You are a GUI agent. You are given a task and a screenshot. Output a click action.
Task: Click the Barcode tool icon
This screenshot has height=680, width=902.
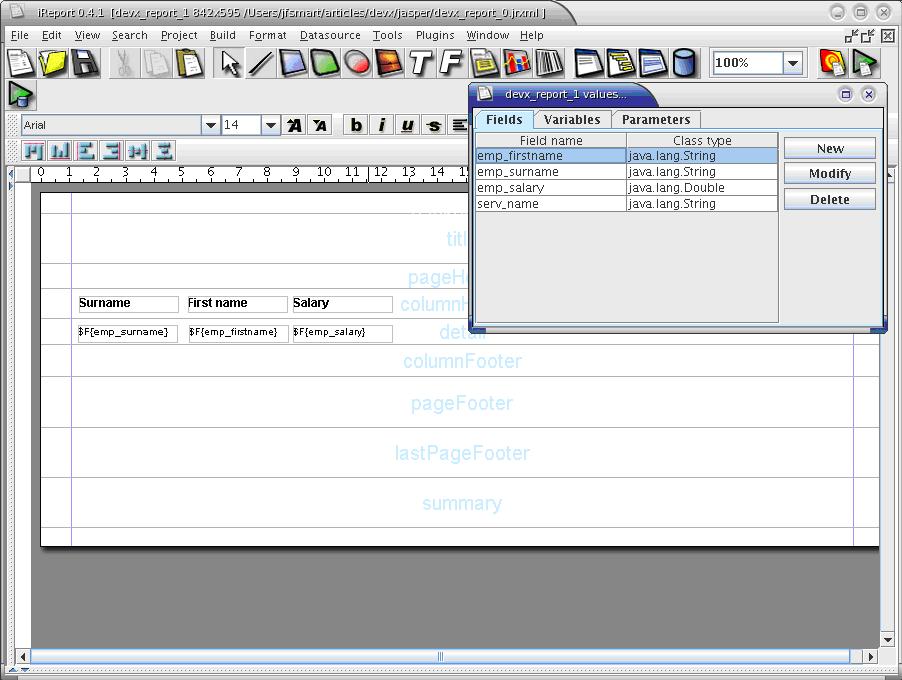[549, 63]
